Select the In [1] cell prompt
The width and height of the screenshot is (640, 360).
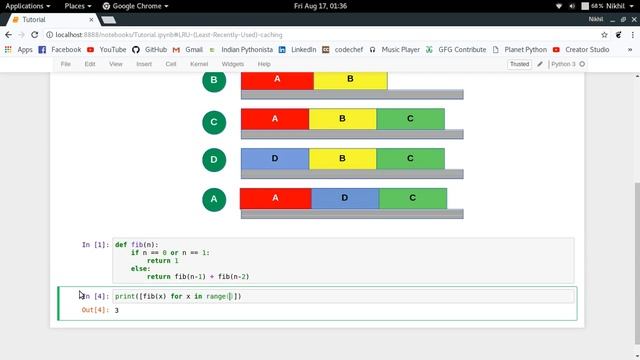tap(95, 245)
